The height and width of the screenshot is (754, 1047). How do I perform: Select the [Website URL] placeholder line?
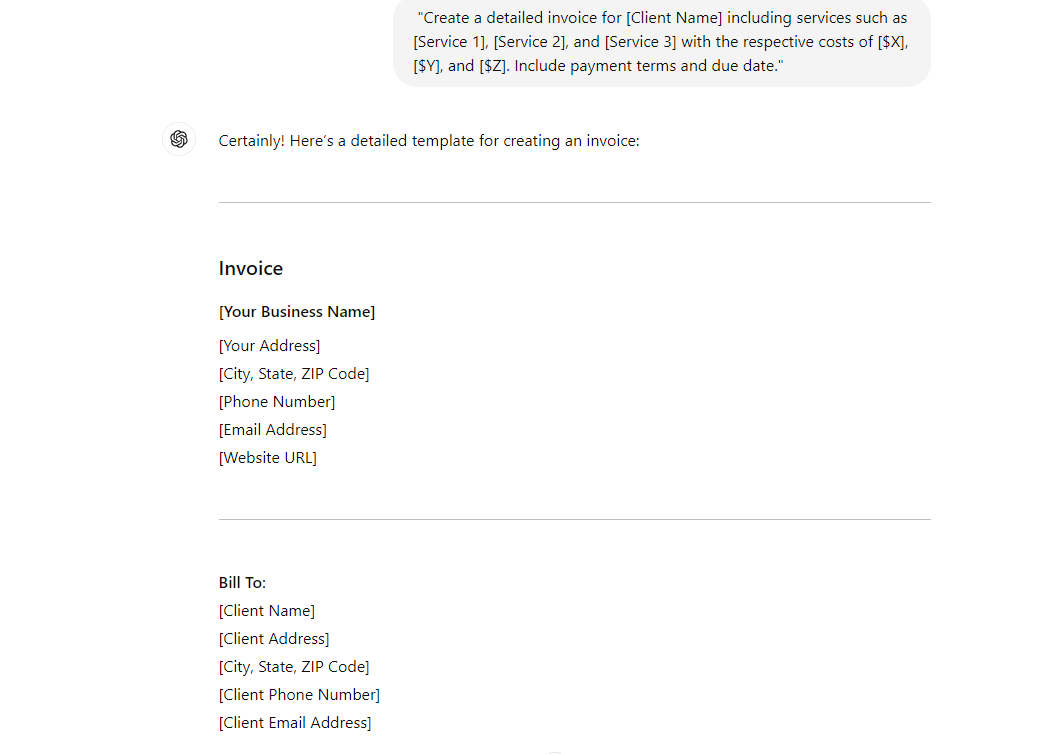pyautogui.click(x=267, y=458)
